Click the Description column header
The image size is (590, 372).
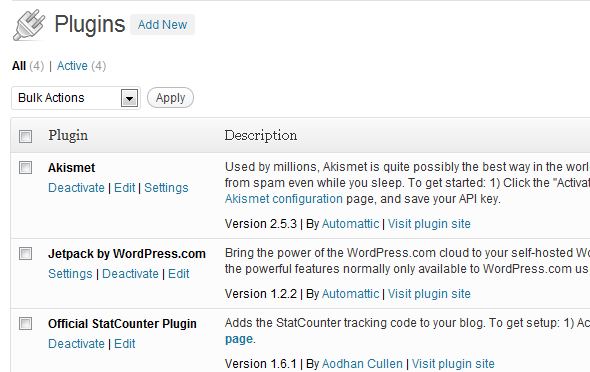pyautogui.click(x=261, y=136)
